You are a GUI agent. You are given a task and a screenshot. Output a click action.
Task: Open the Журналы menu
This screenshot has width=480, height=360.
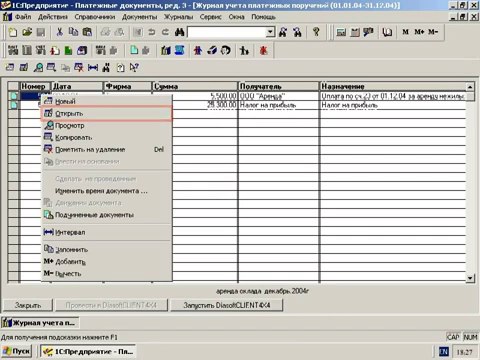tap(178, 17)
